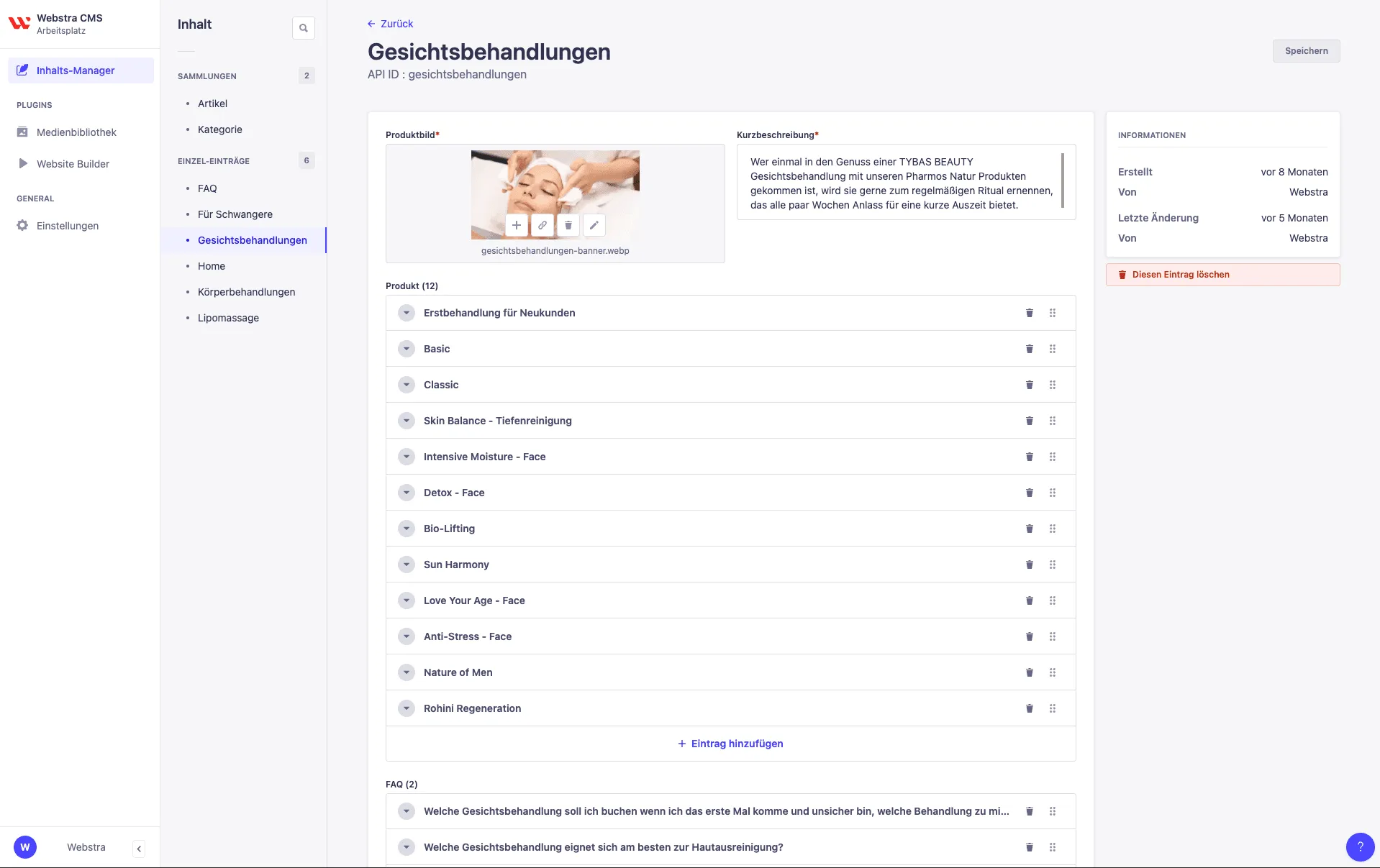Expand first FAQ about erste Mal
Viewport: 1380px width, 868px height.
click(407, 811)
